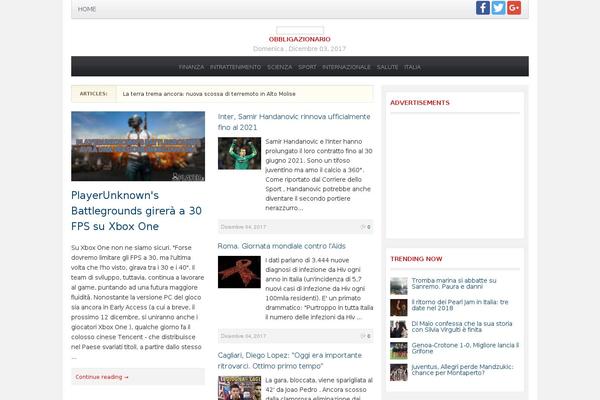Click Tromba marina trending thumbnail
Image resolution: width=600 pixels, height=400 pixels.
tap(399, 286)
